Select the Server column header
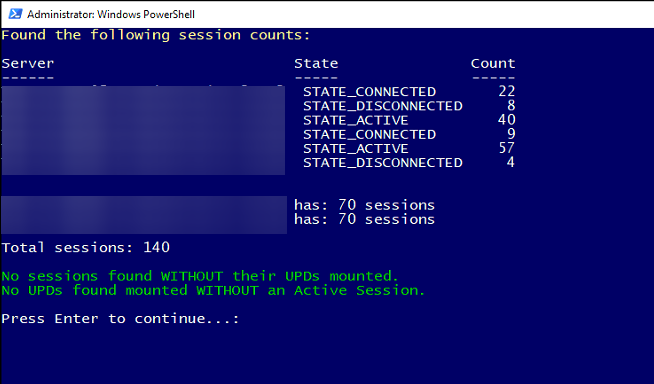Screen dimensions: 654x384 tap(28, 63)
